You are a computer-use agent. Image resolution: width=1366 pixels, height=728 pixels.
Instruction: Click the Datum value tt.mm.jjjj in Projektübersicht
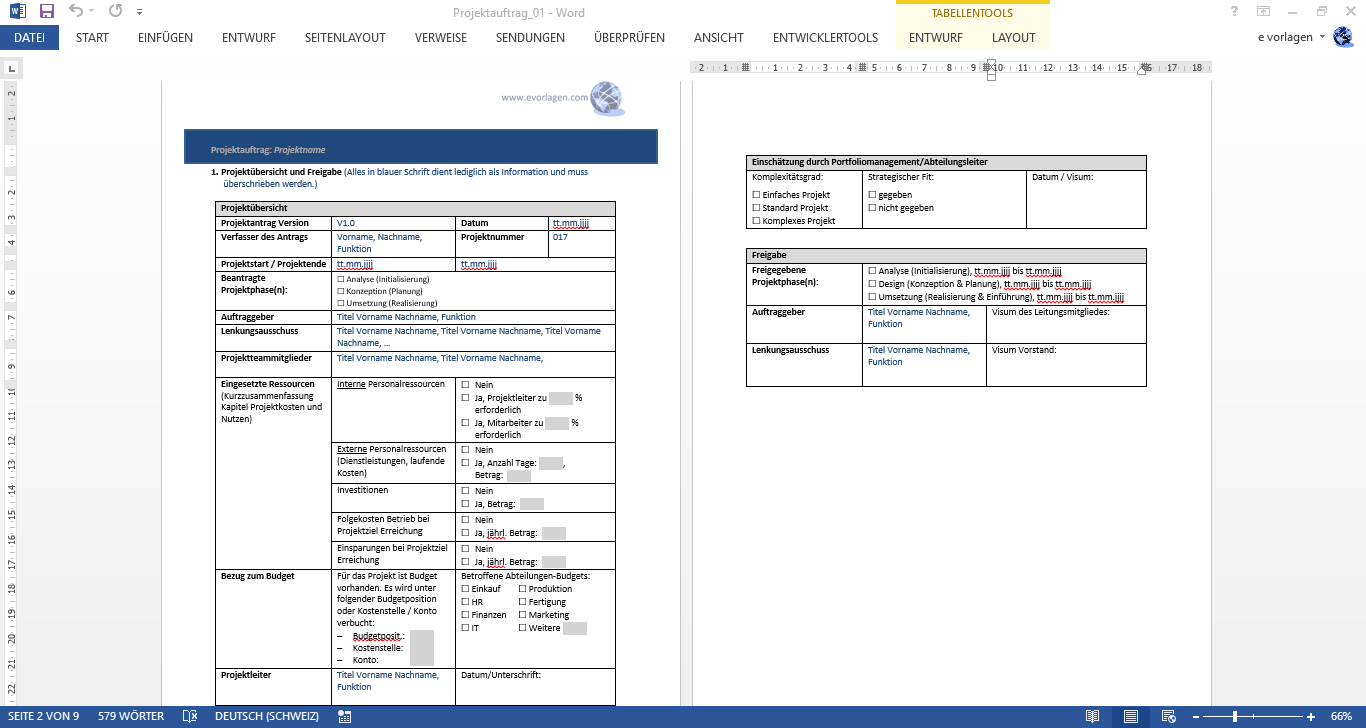570,223
